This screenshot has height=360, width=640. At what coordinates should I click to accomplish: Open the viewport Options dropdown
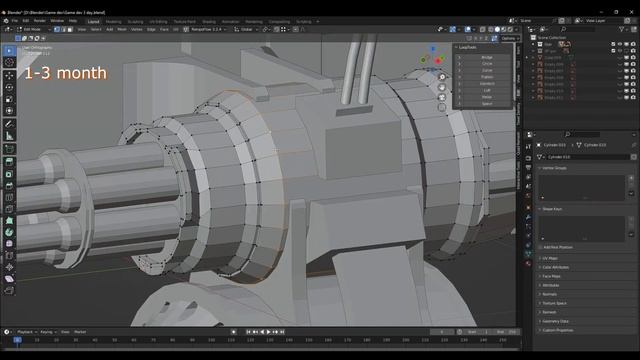510,38
